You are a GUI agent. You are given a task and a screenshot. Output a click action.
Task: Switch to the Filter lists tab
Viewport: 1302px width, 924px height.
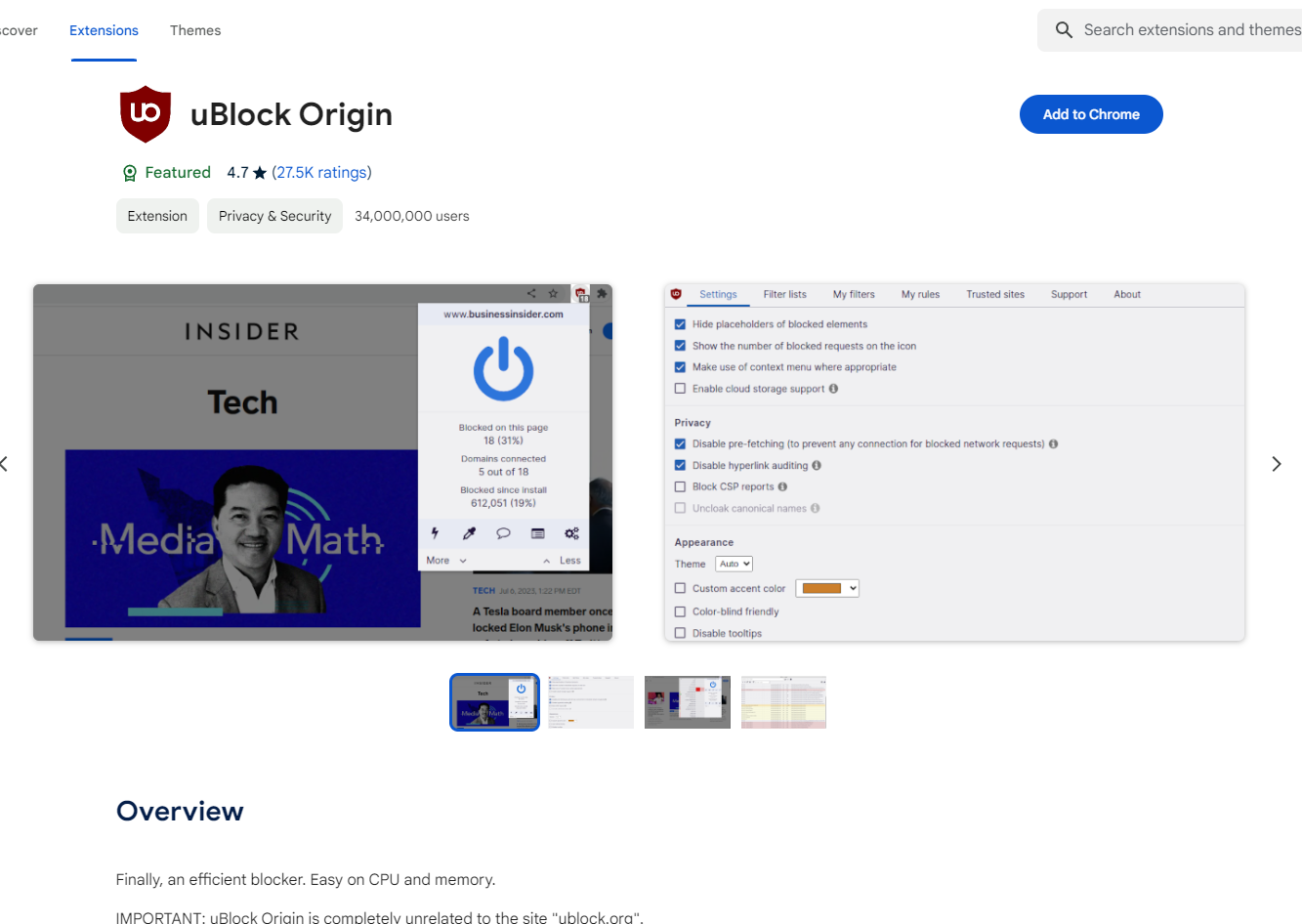784,294
